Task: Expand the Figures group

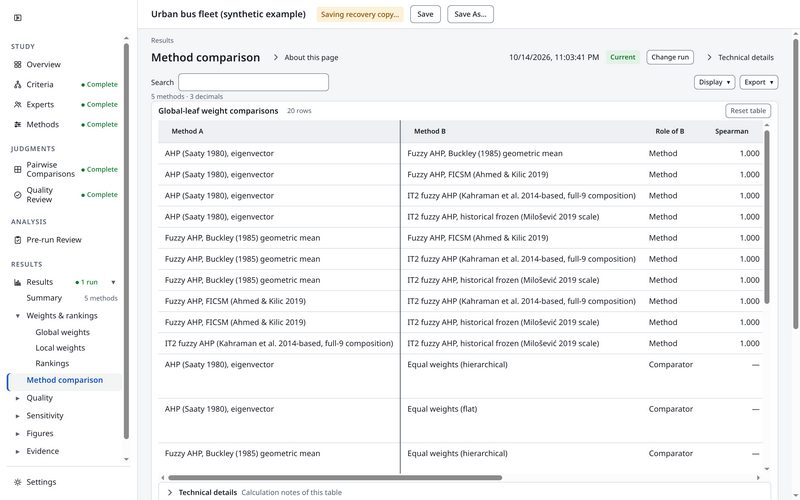Action: [x=18, y=434]
